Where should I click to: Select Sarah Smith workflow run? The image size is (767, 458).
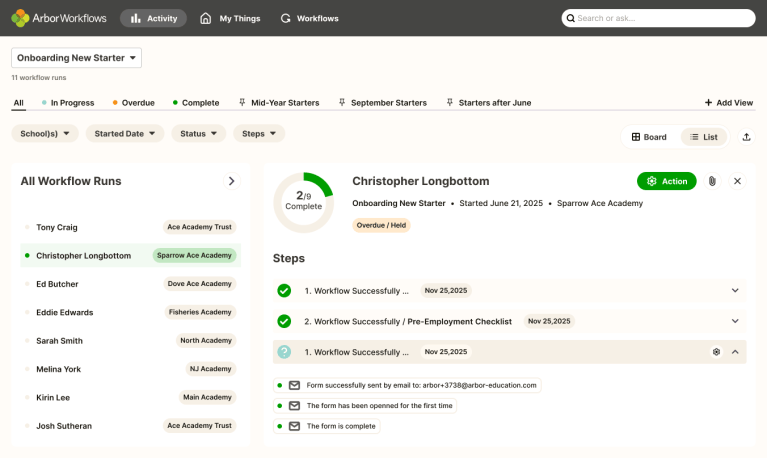[x=131, y=341]
